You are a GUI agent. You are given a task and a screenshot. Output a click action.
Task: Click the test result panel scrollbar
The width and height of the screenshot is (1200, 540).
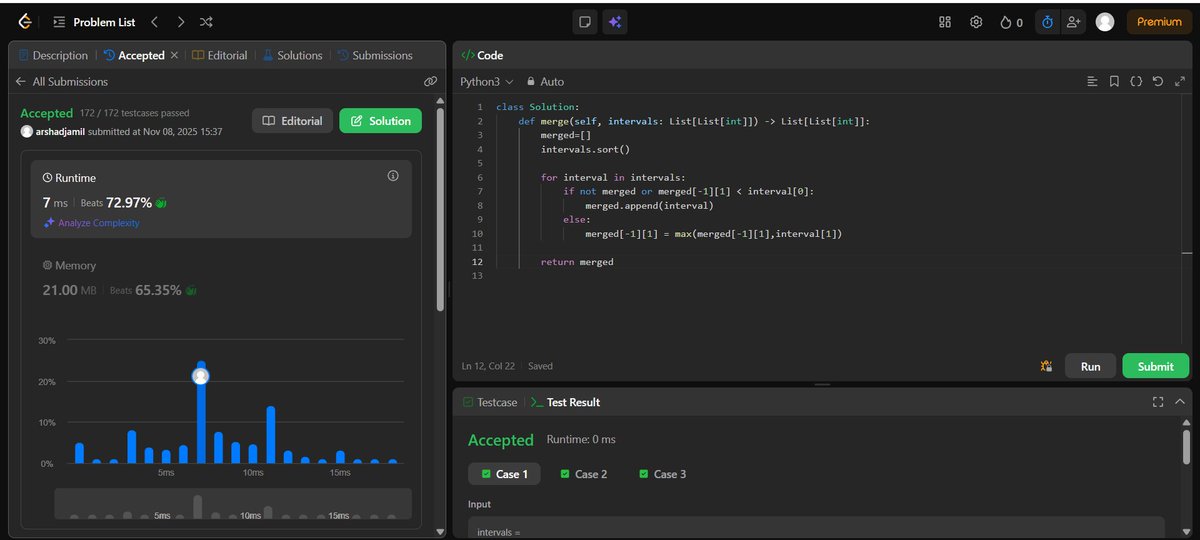tap(1186, 448)
